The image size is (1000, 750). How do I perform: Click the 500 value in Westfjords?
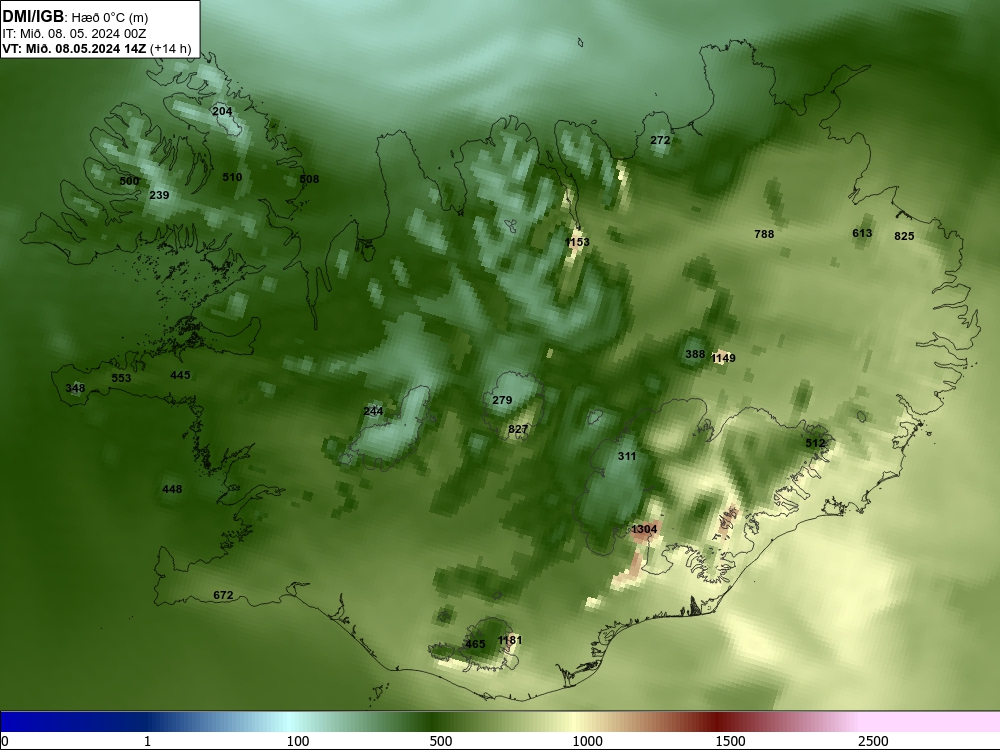click(x=129, y=181)
